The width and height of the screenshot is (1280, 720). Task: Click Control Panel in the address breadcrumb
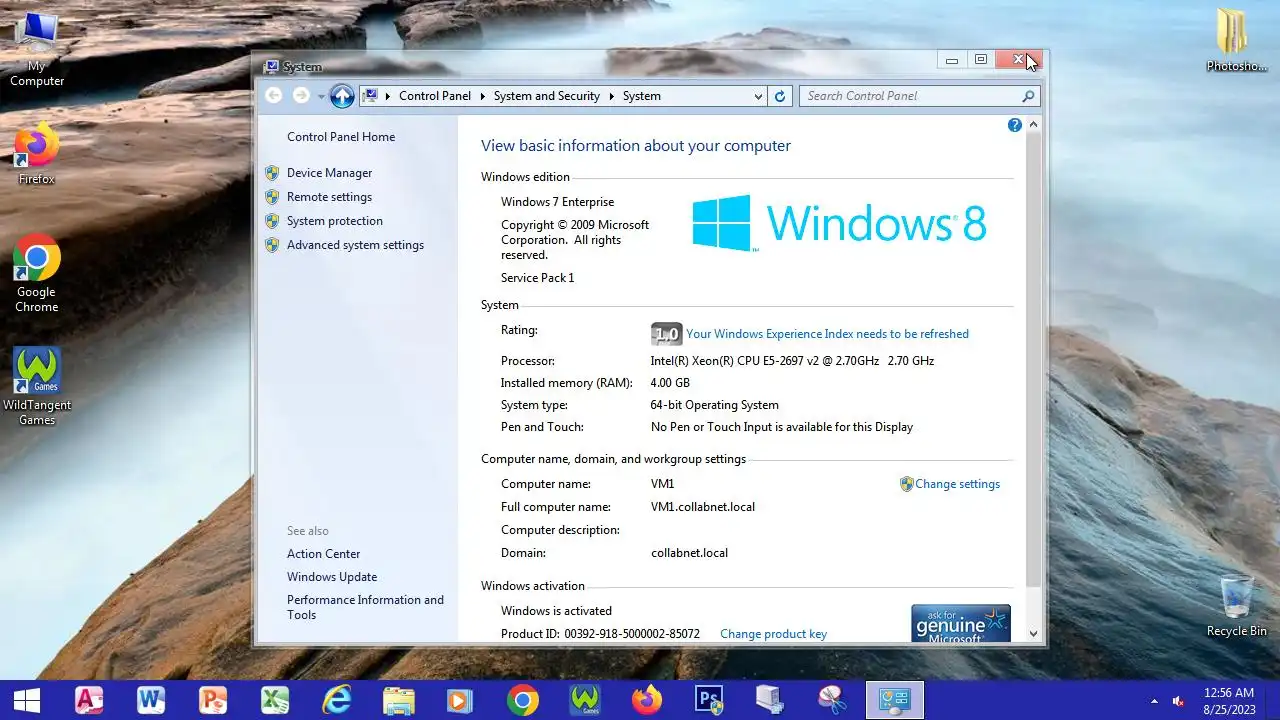click(x=434, y=96)
